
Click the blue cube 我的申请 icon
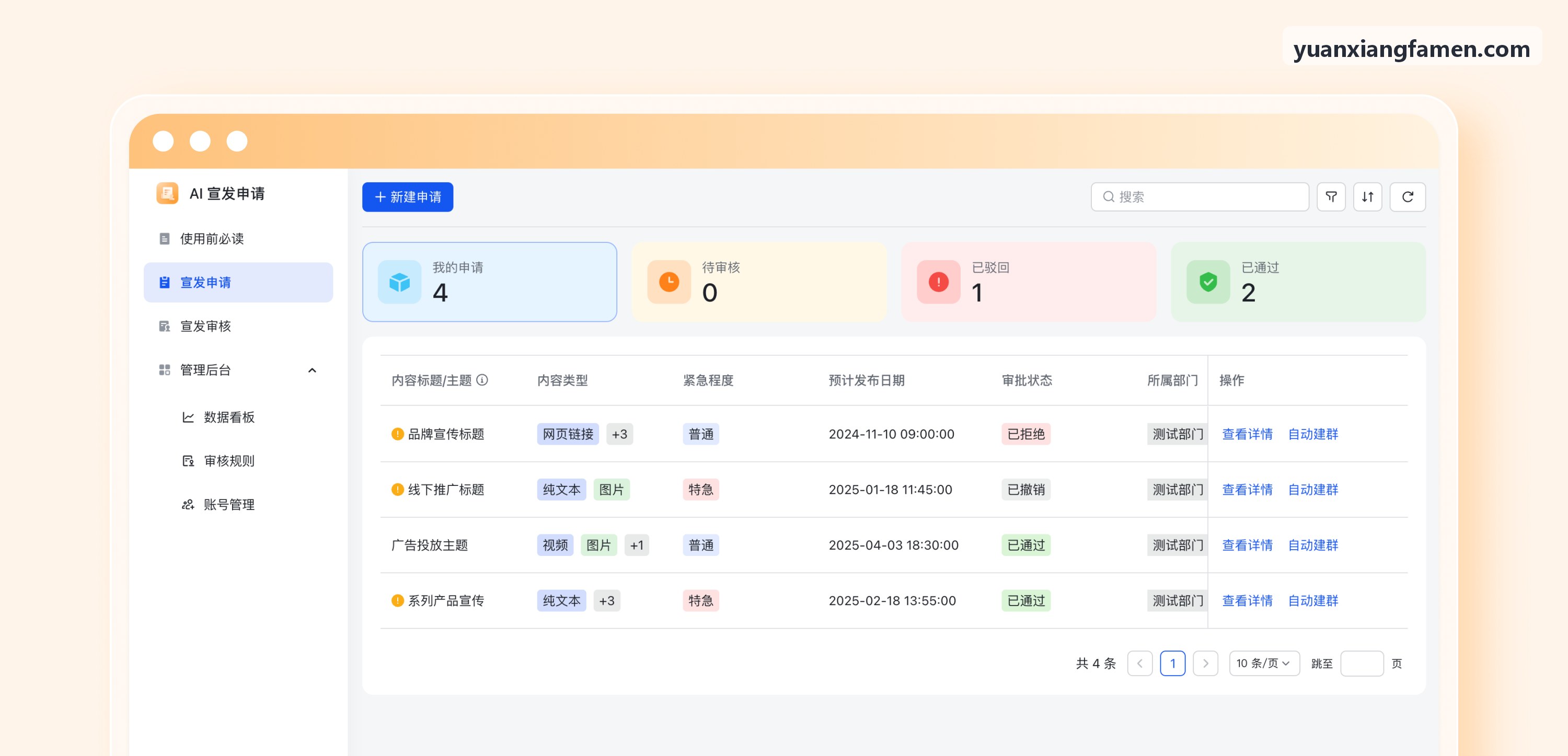(x=399, y=282)
